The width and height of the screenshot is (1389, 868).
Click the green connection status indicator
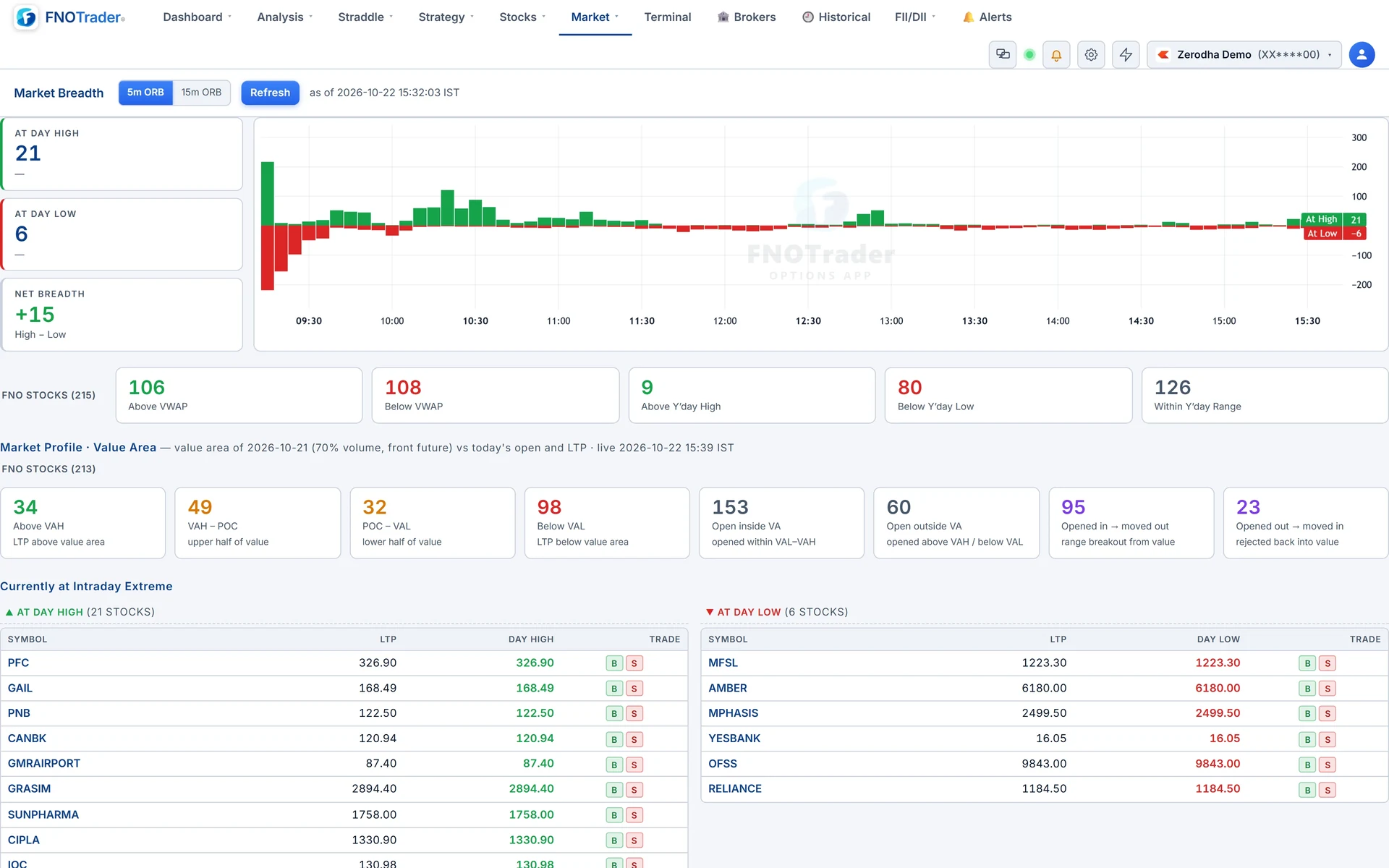[1029, 54]
